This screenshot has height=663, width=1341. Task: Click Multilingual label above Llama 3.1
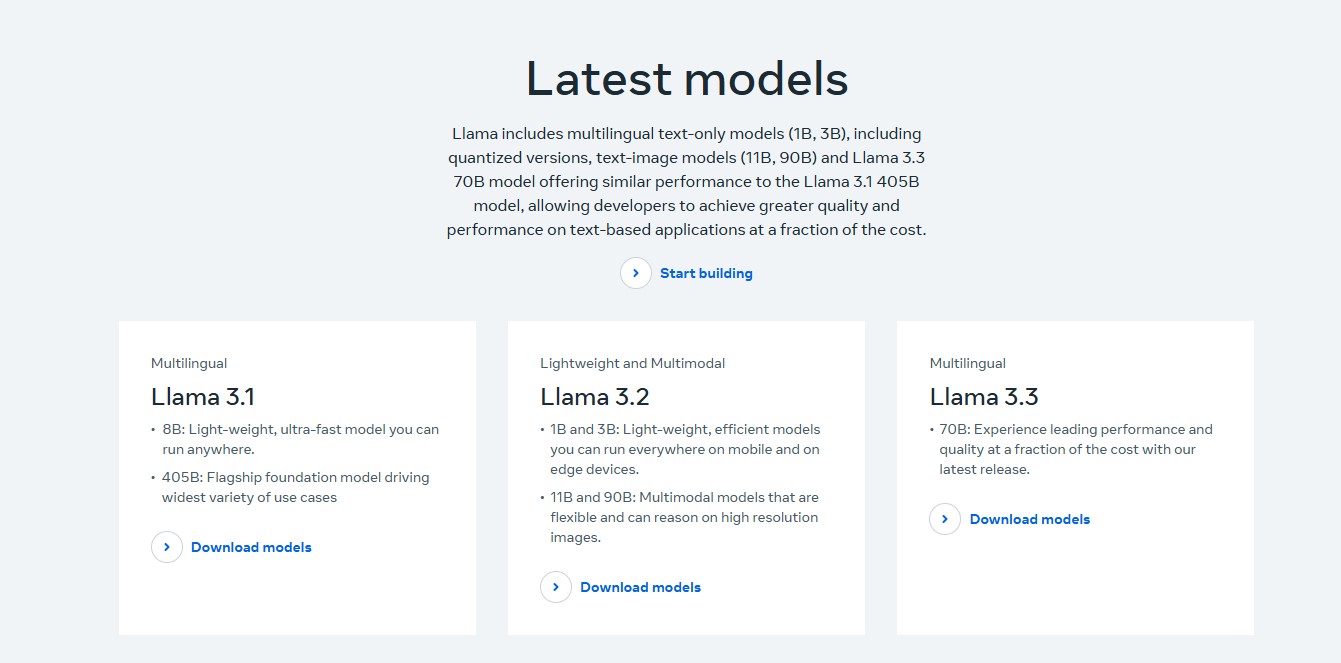(189, 363)
